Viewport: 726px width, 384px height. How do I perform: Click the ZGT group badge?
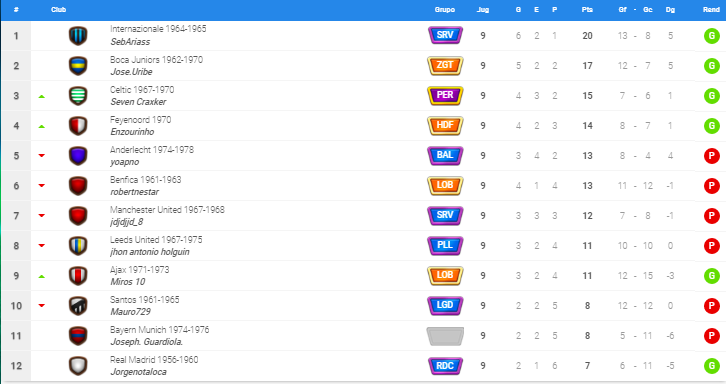tap(445, 65)
